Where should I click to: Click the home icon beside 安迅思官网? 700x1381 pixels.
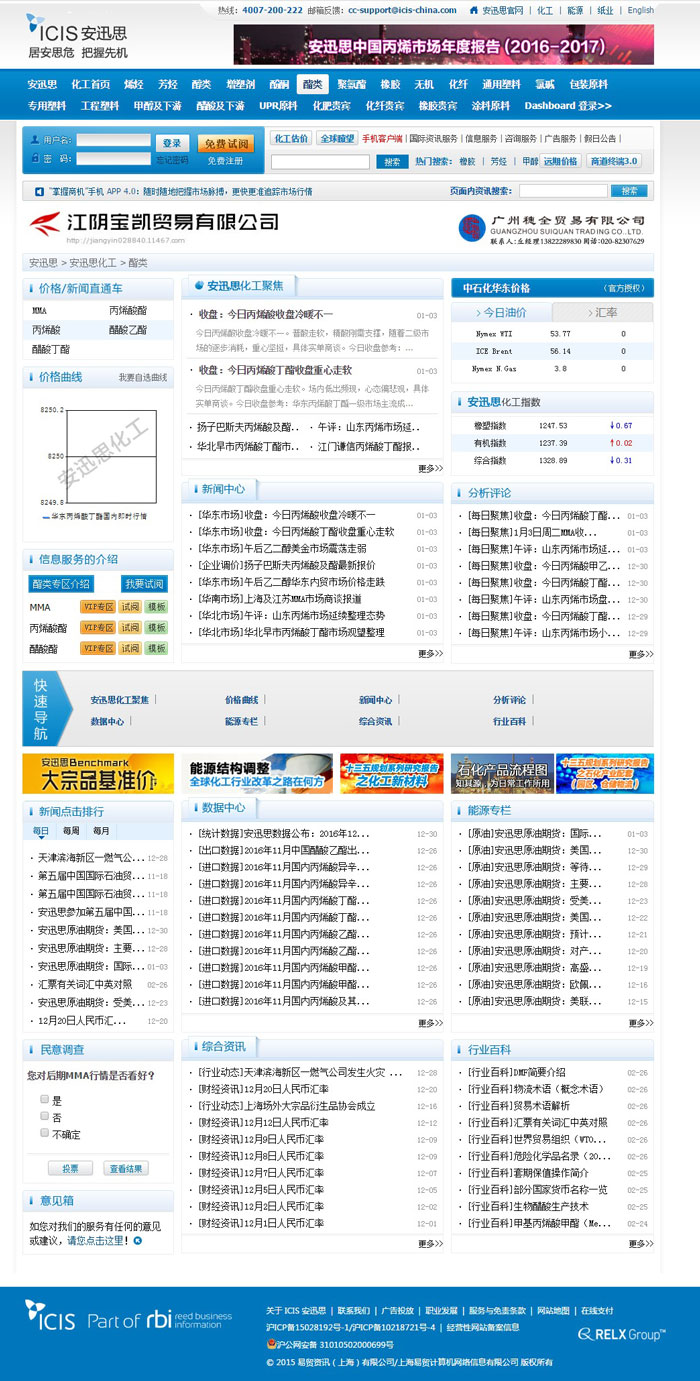[x=474, y=10]
